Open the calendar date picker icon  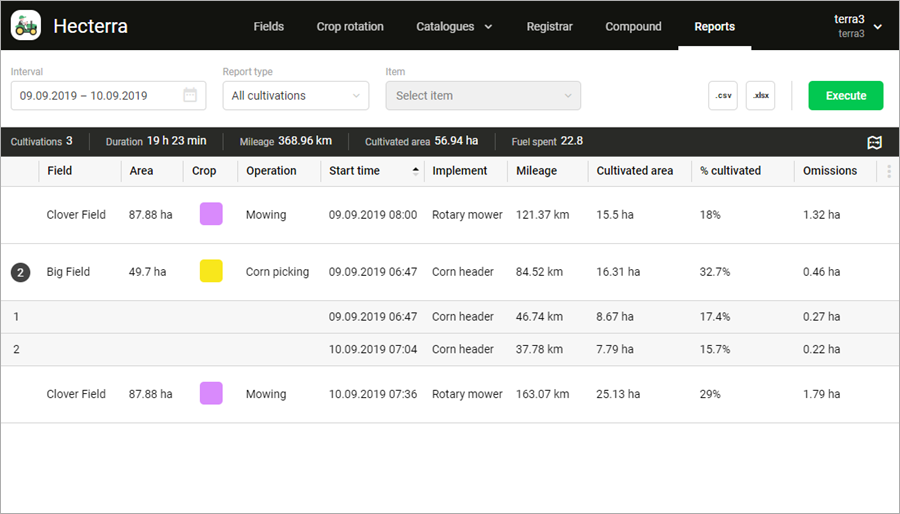click(190, 96)
